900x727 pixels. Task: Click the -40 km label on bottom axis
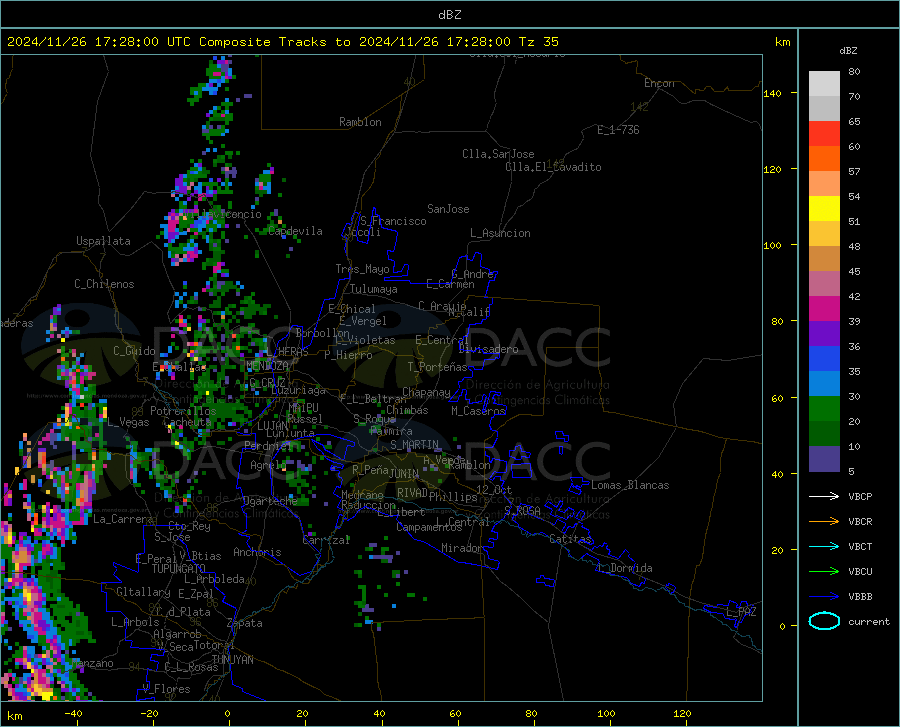(x=73, y=714)
